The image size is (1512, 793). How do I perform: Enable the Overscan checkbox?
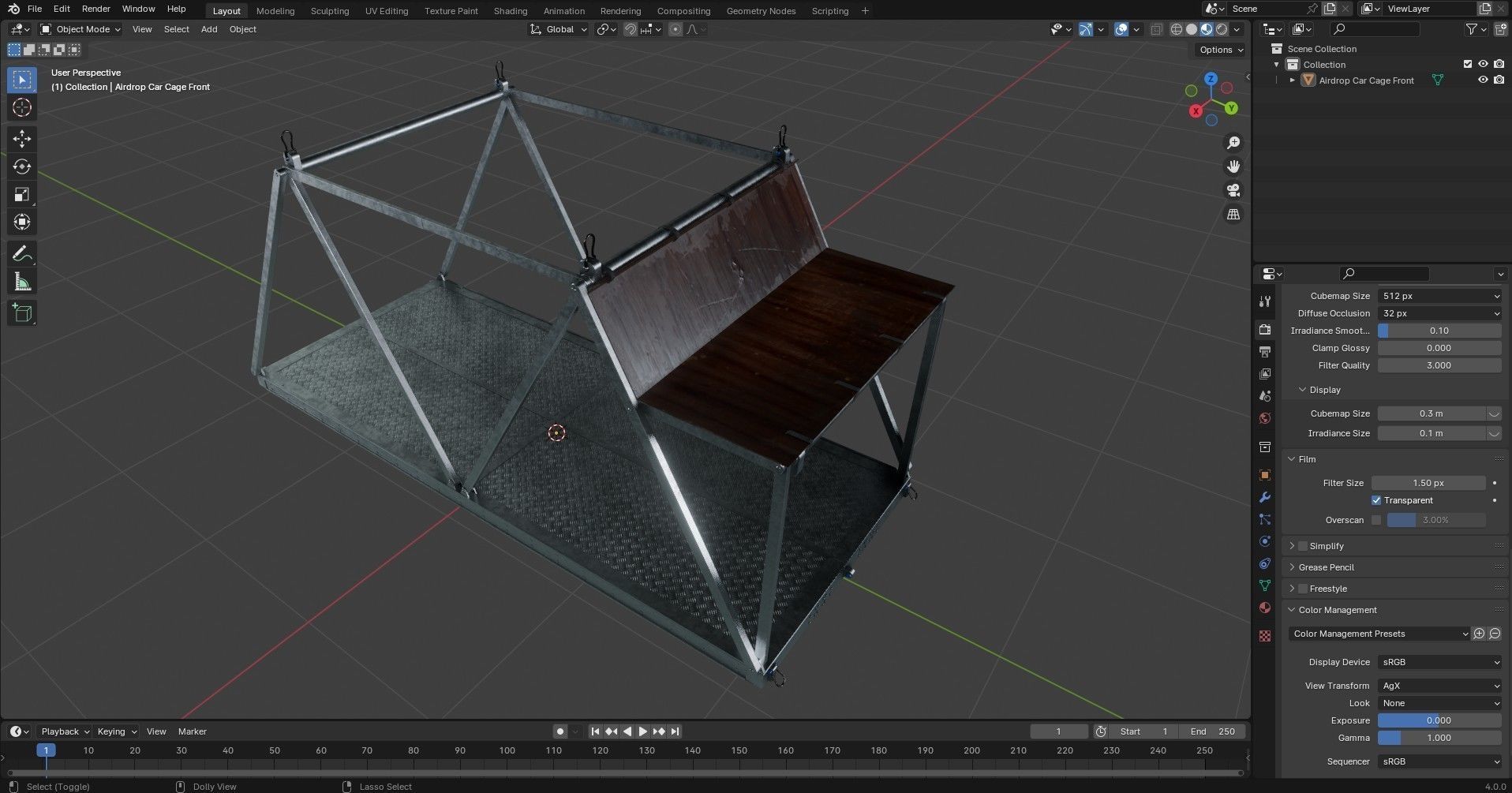(x=1376, y=520)
